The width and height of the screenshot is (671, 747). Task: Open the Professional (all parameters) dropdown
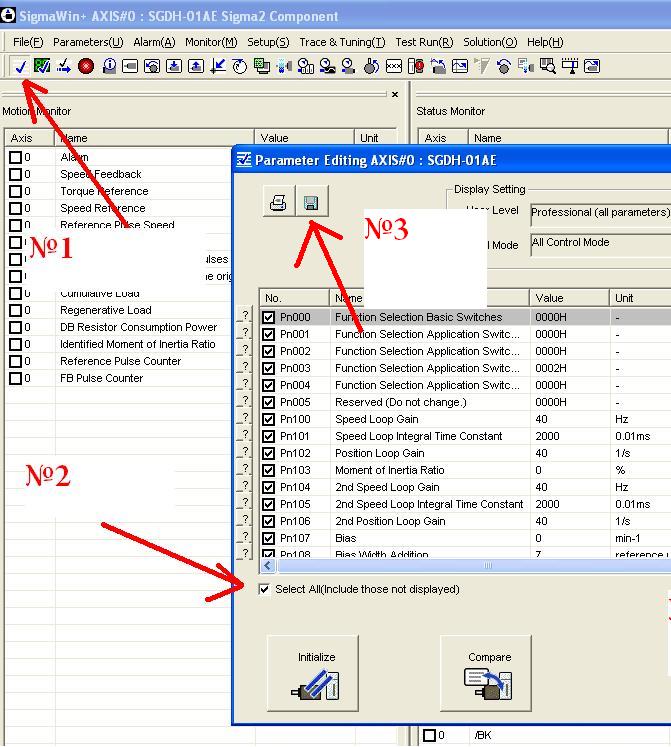(600, 214)
